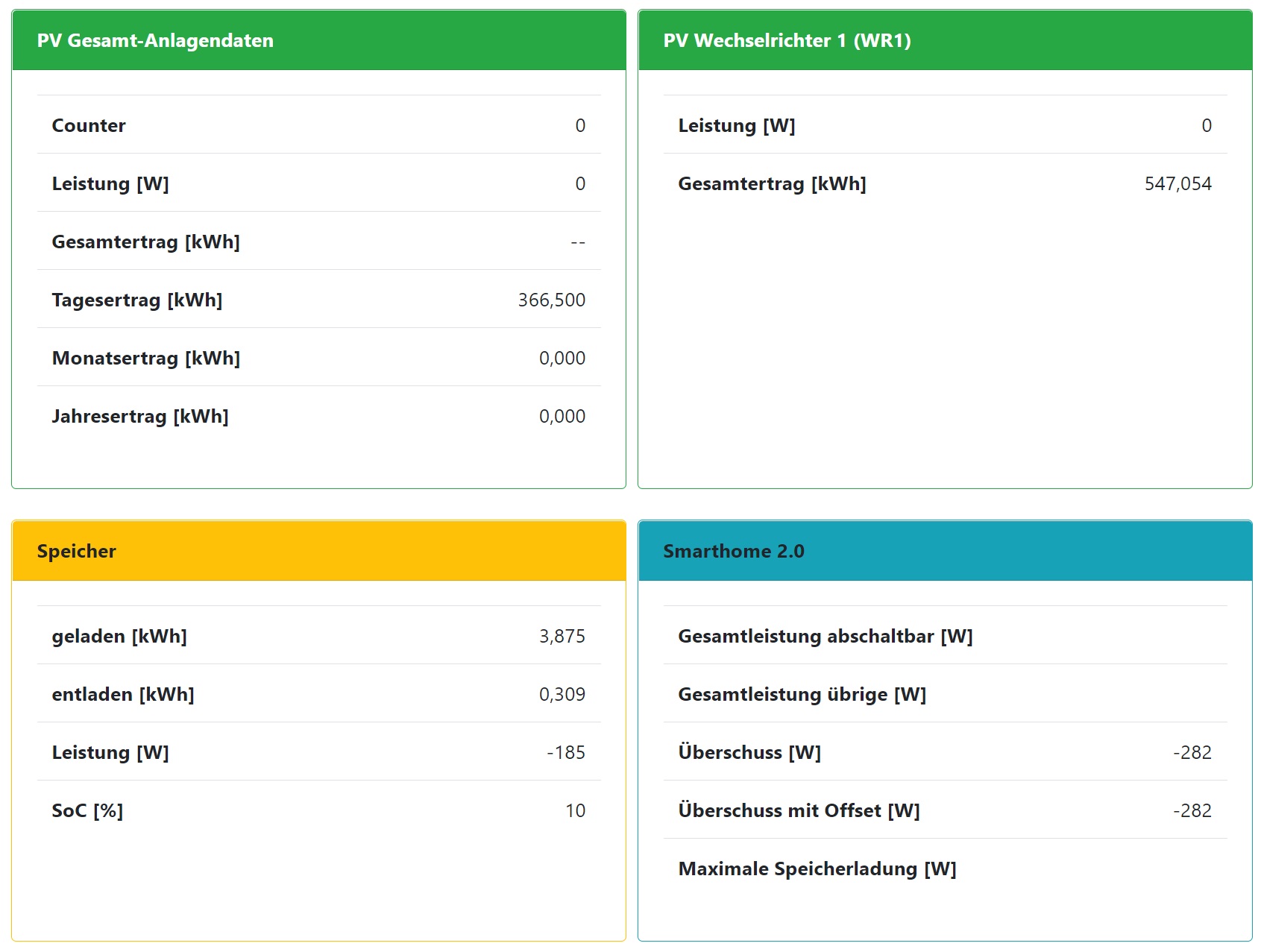Click Tagesertrag value 366,500
The image size is (1261, 952).
551,300
